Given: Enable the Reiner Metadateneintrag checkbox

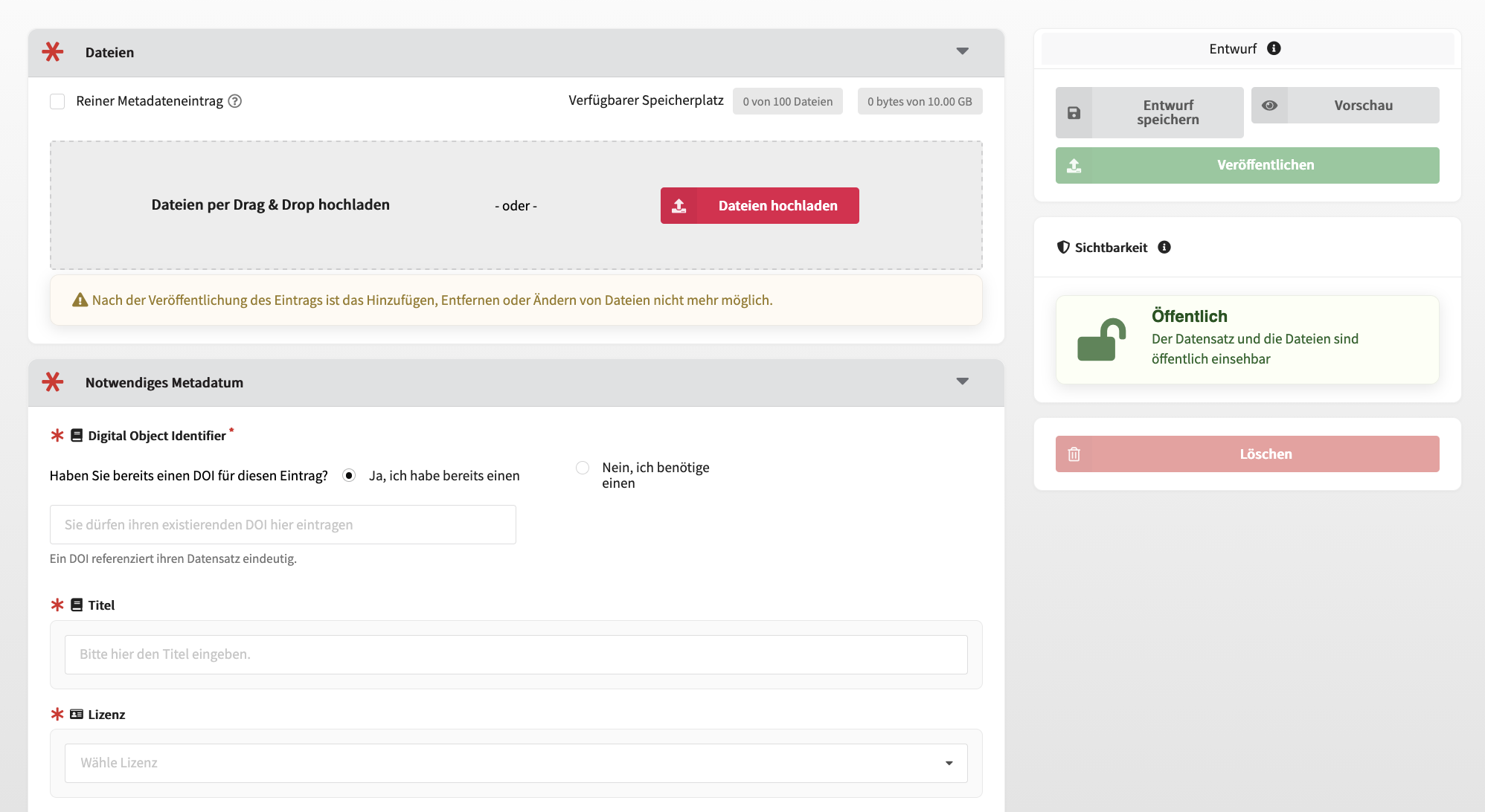Looking at the screenshot, I should 57,101.
